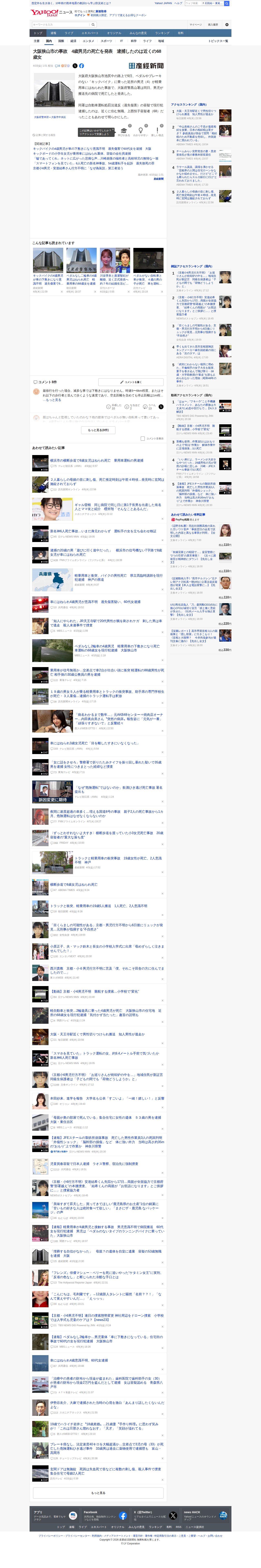Expand the first comment with …もっと見る
Viewport: 261px width, 1568px height.
coord(52,400)
